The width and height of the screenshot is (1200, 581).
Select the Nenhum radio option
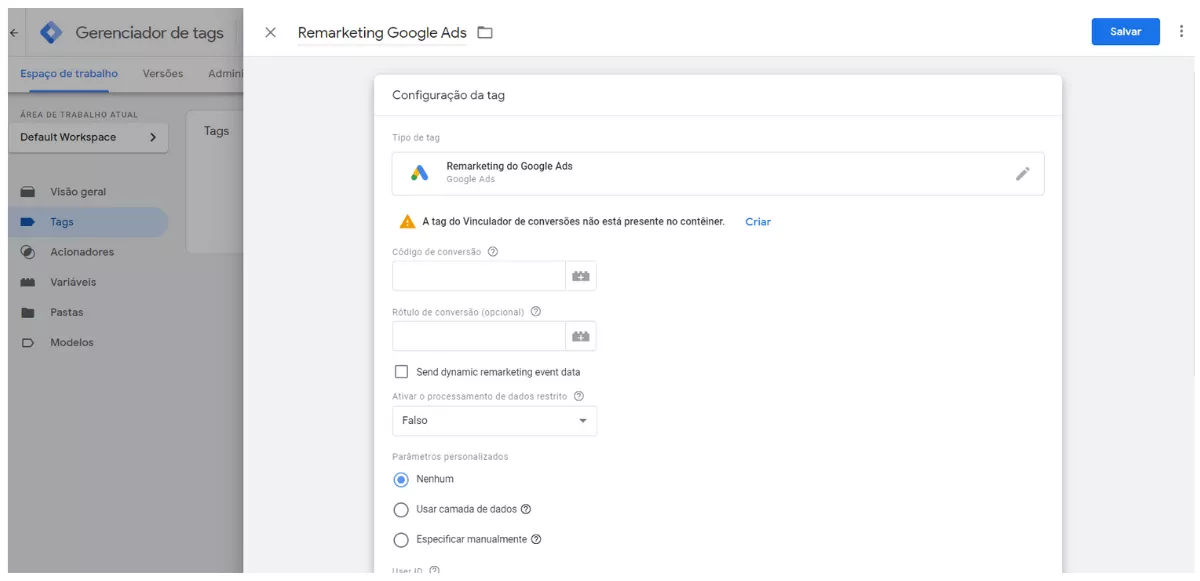tap(401, 479)
